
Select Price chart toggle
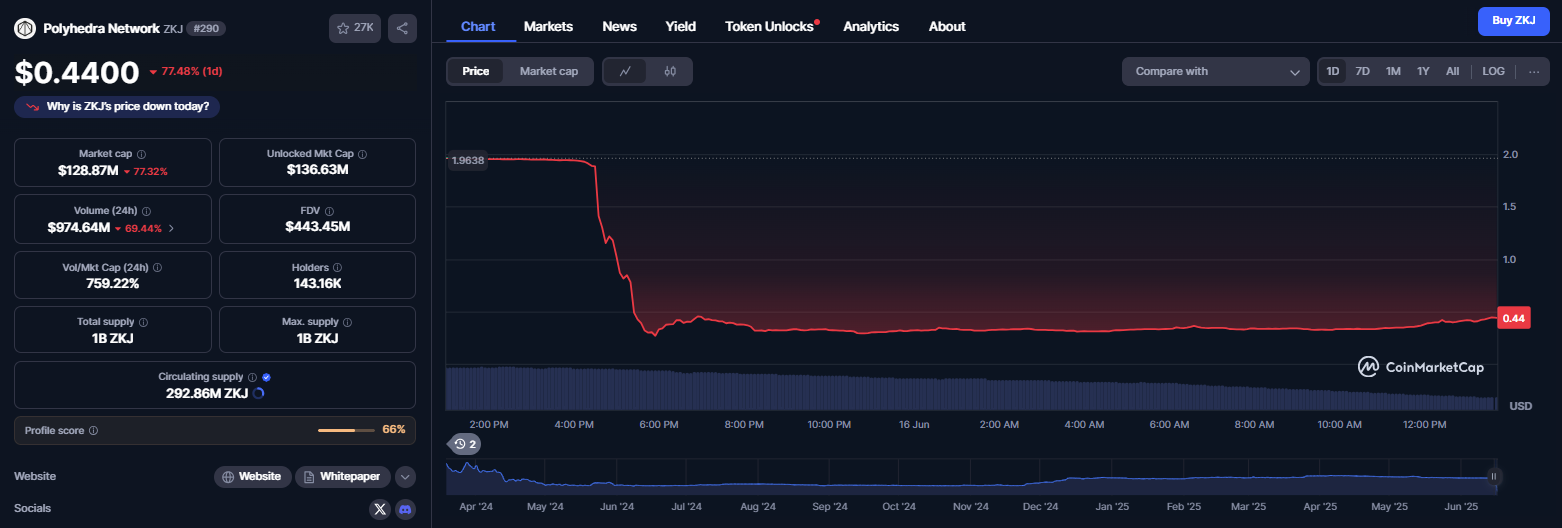(476, 71)
